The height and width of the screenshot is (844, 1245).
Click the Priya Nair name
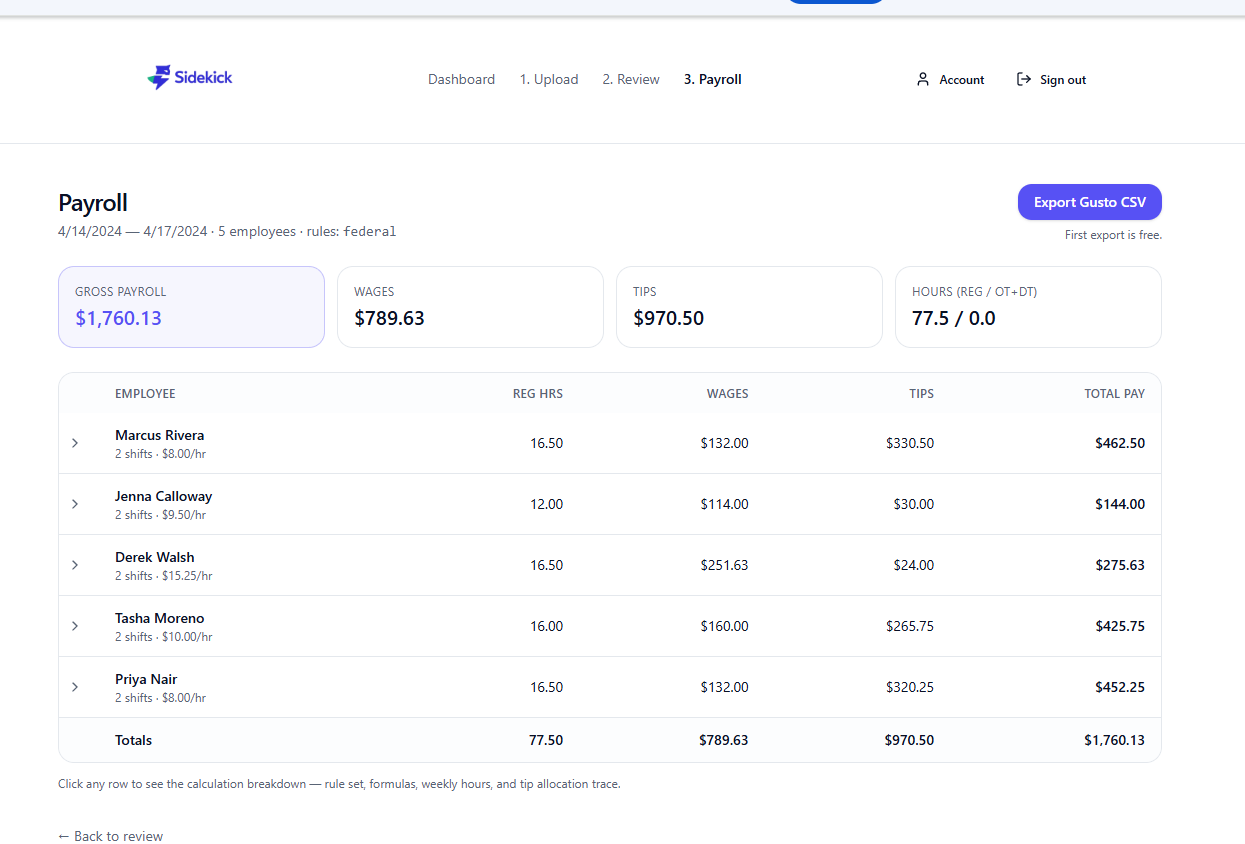pos(146,679)
